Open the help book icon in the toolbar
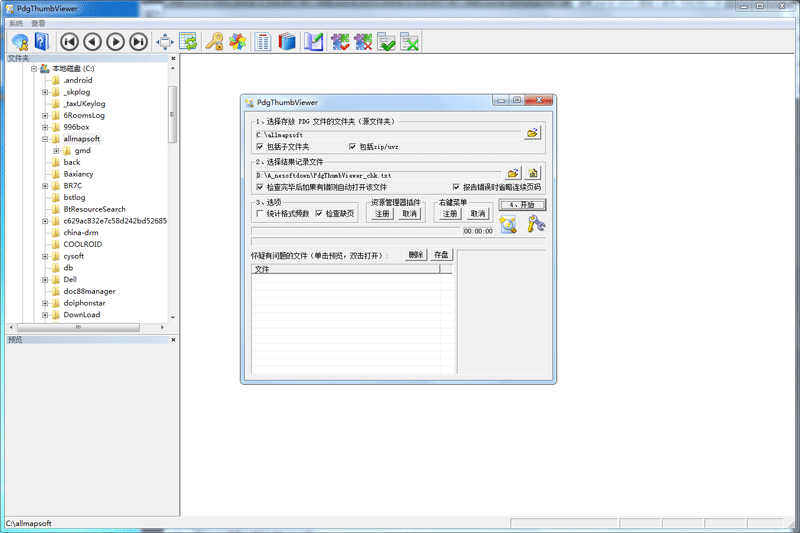The width and height of the screenshot is (800, 533). click(x=41, y=42)
